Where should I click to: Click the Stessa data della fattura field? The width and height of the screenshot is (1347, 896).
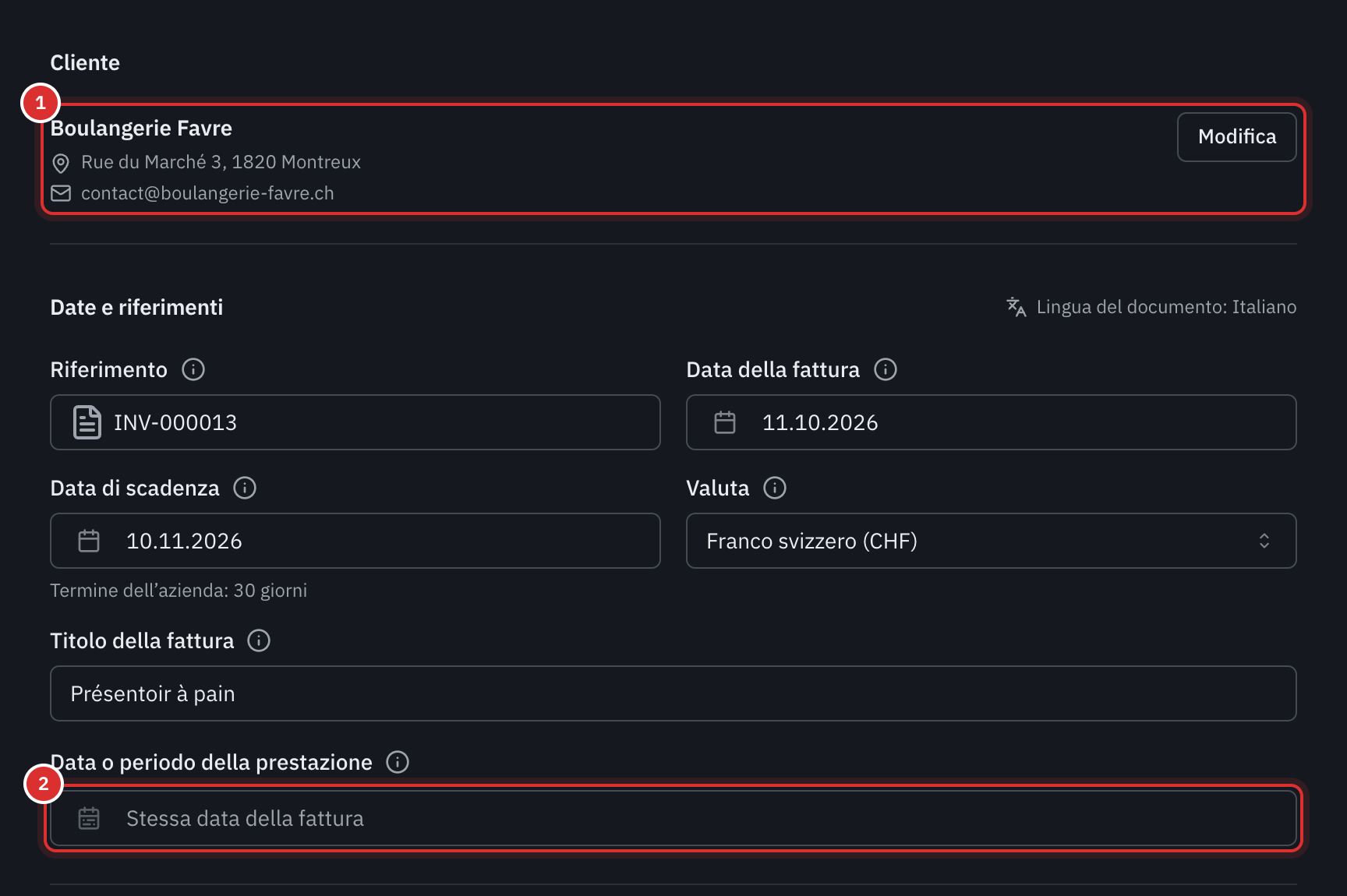pos(673,818)
